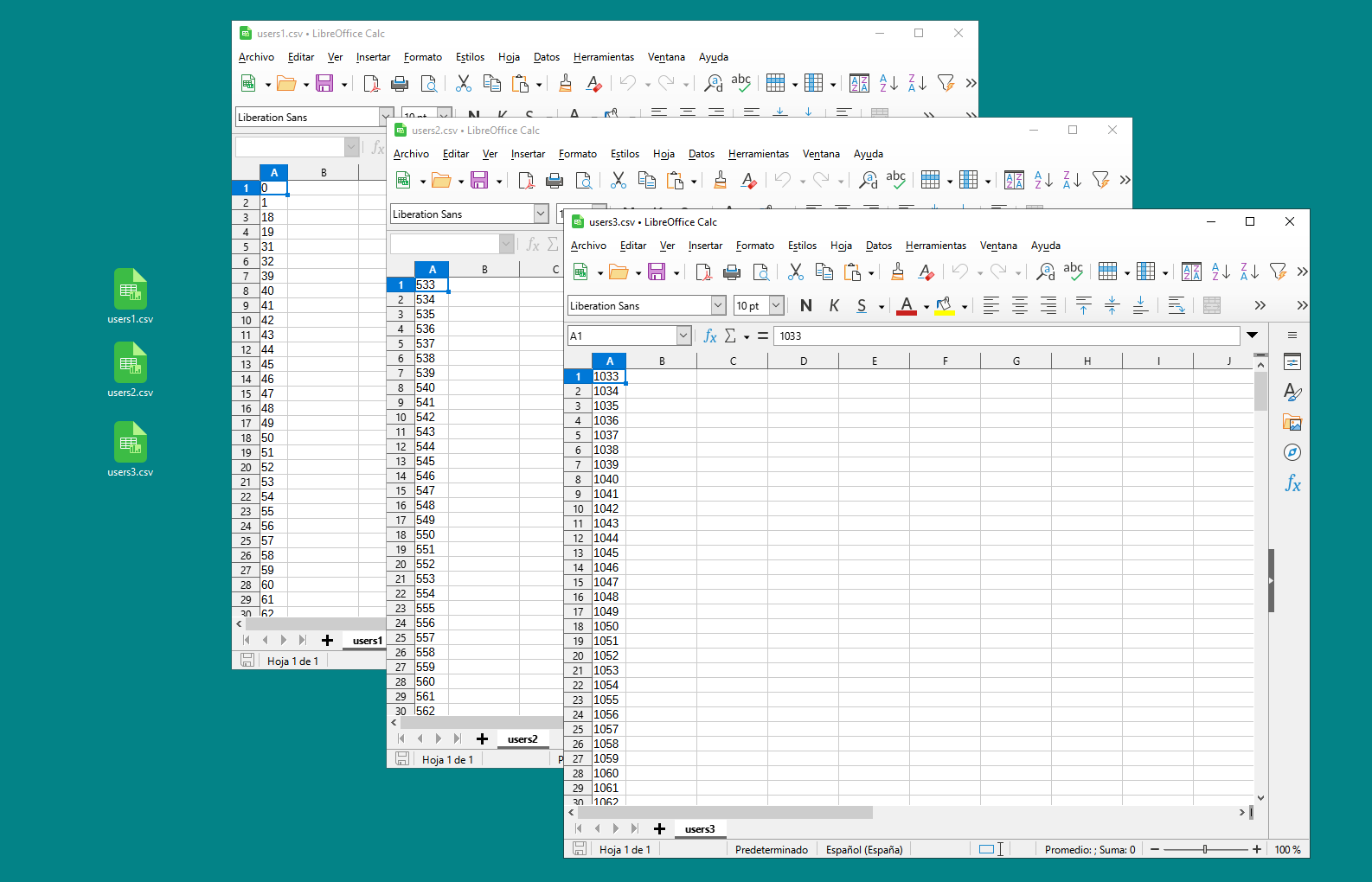
Task: Expand the Name Box A1 dropdown
Action: (x=683, y=336)
